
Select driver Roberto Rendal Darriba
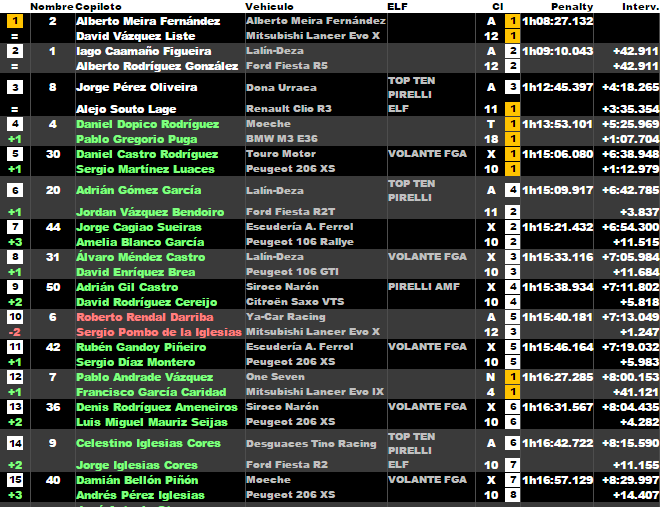pyautogui.click(x=145, y=317)
